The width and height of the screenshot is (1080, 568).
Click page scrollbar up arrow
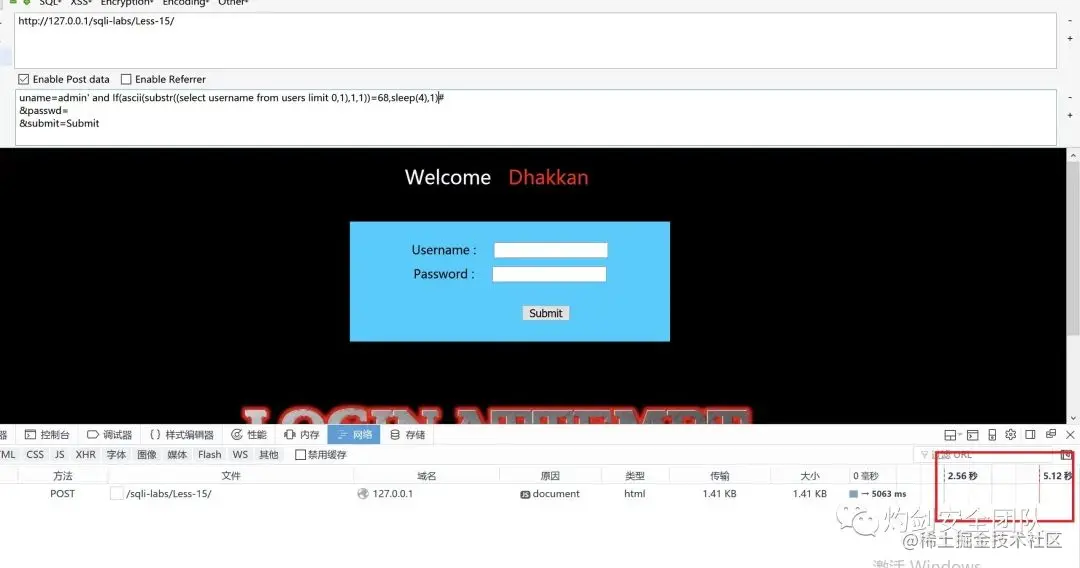click(x=1073, y=156)
